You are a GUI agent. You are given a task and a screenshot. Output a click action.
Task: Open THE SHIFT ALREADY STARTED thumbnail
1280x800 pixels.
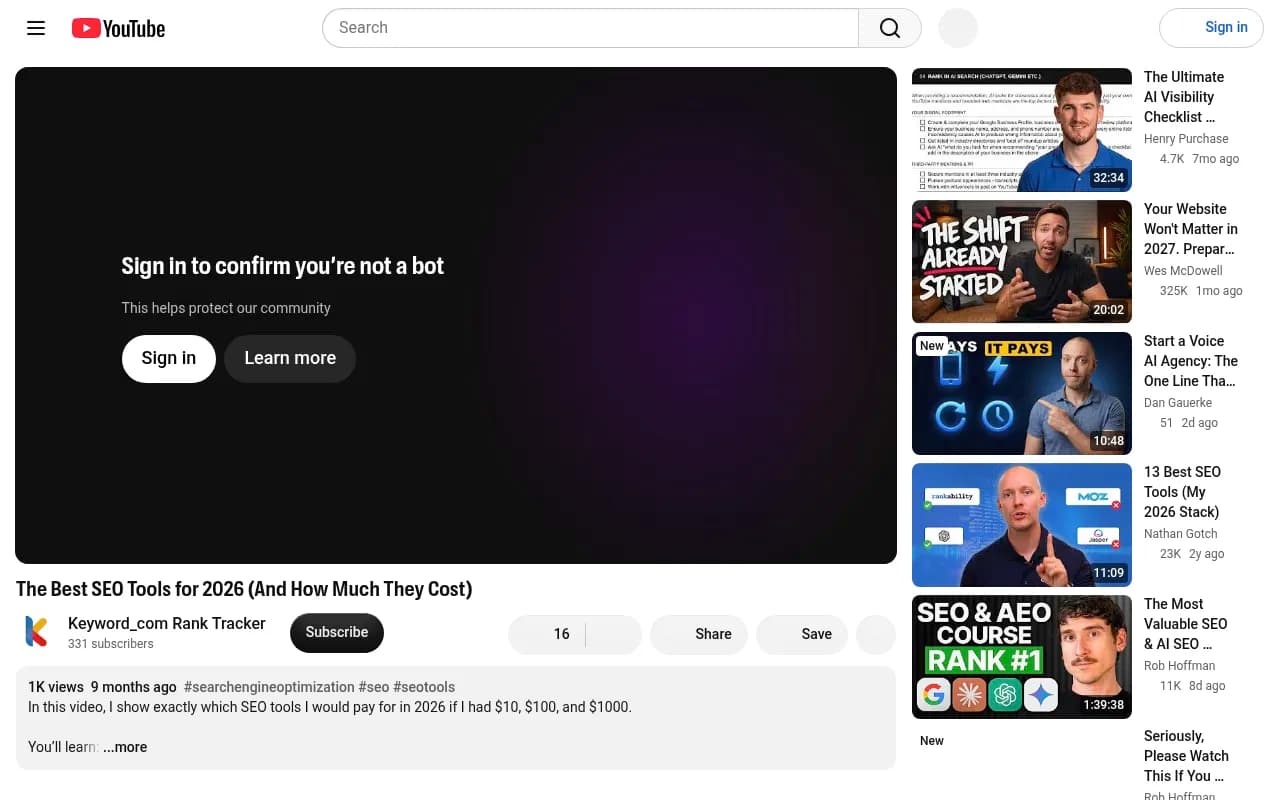click(x=1022, y=262)
